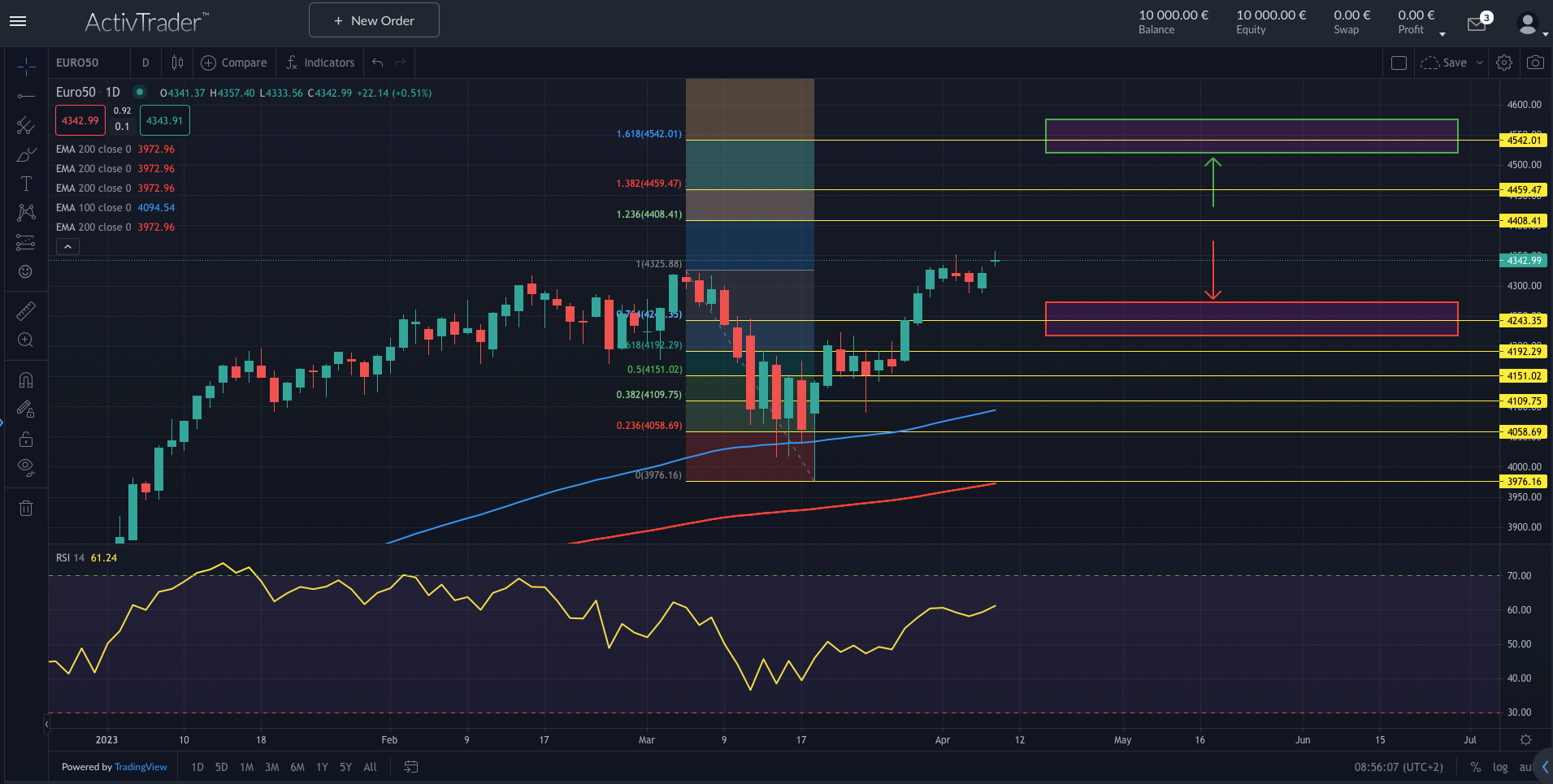Open the hamburger navigation menu

pos(18,21)
